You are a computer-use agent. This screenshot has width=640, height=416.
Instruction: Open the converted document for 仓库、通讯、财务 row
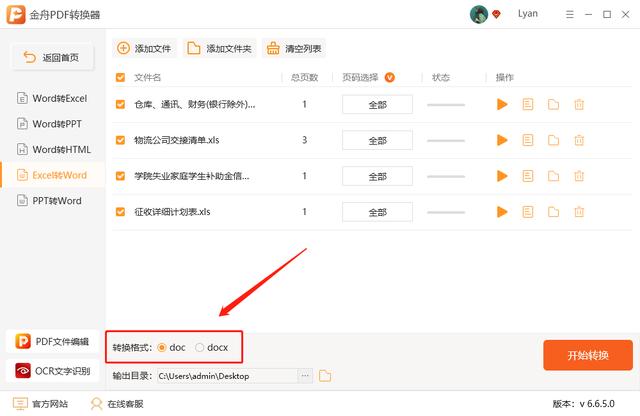(x=528, y=105)
